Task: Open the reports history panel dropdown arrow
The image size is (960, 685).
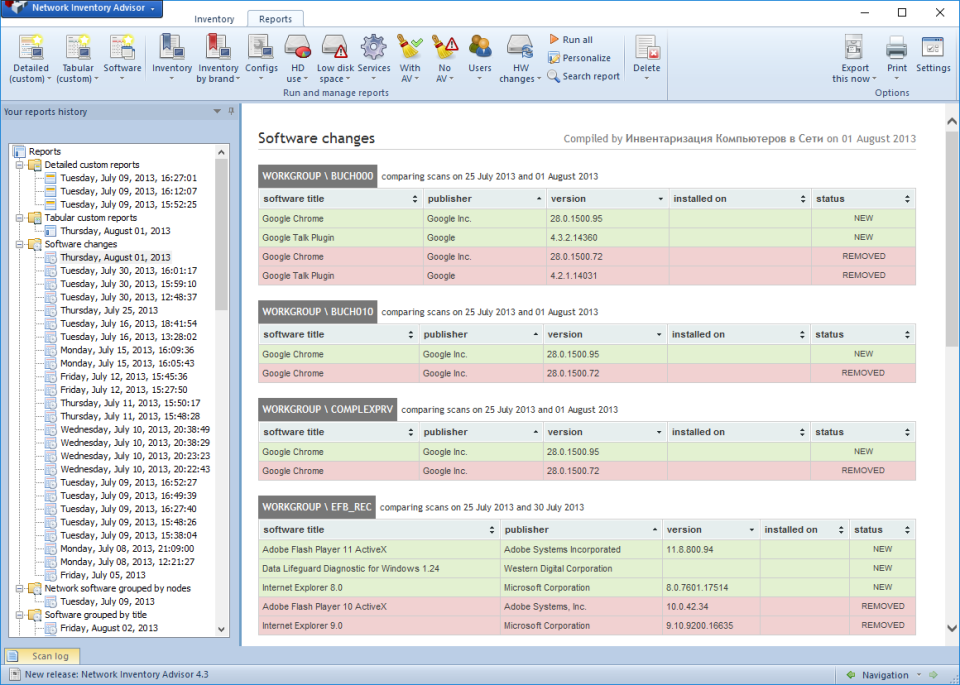Action: (x=217, y=111)
